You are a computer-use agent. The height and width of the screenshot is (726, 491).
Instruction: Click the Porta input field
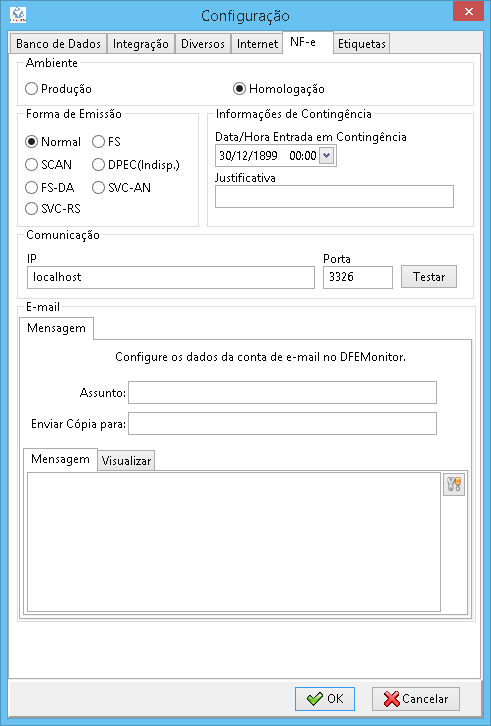(358, 277)
